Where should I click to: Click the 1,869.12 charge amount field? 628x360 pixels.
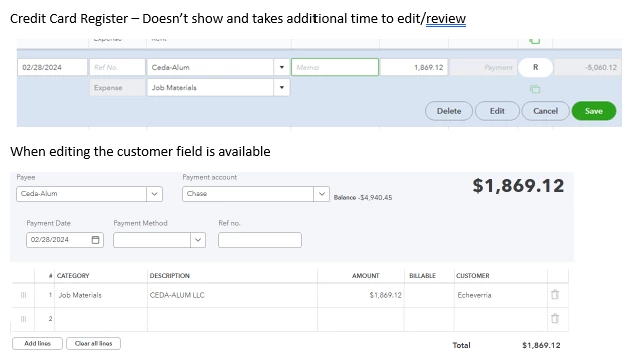coord(414,67)
